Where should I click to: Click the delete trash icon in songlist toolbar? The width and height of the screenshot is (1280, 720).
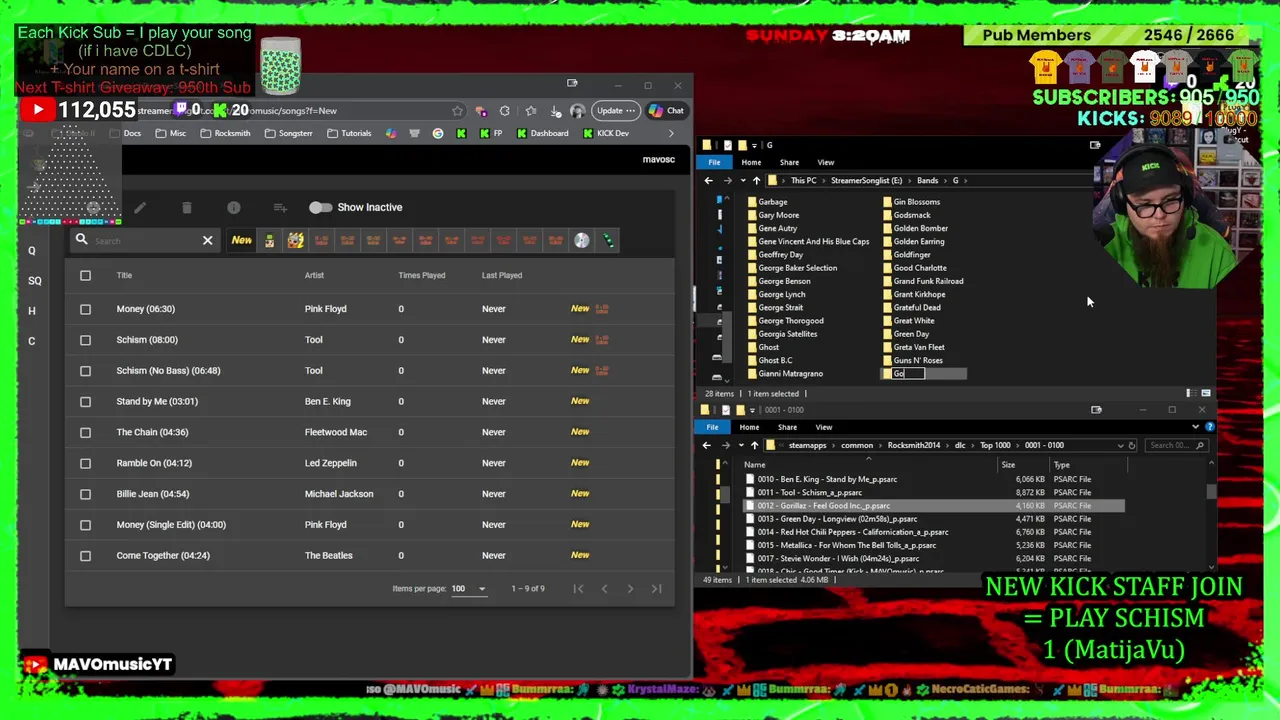point(186,207)
